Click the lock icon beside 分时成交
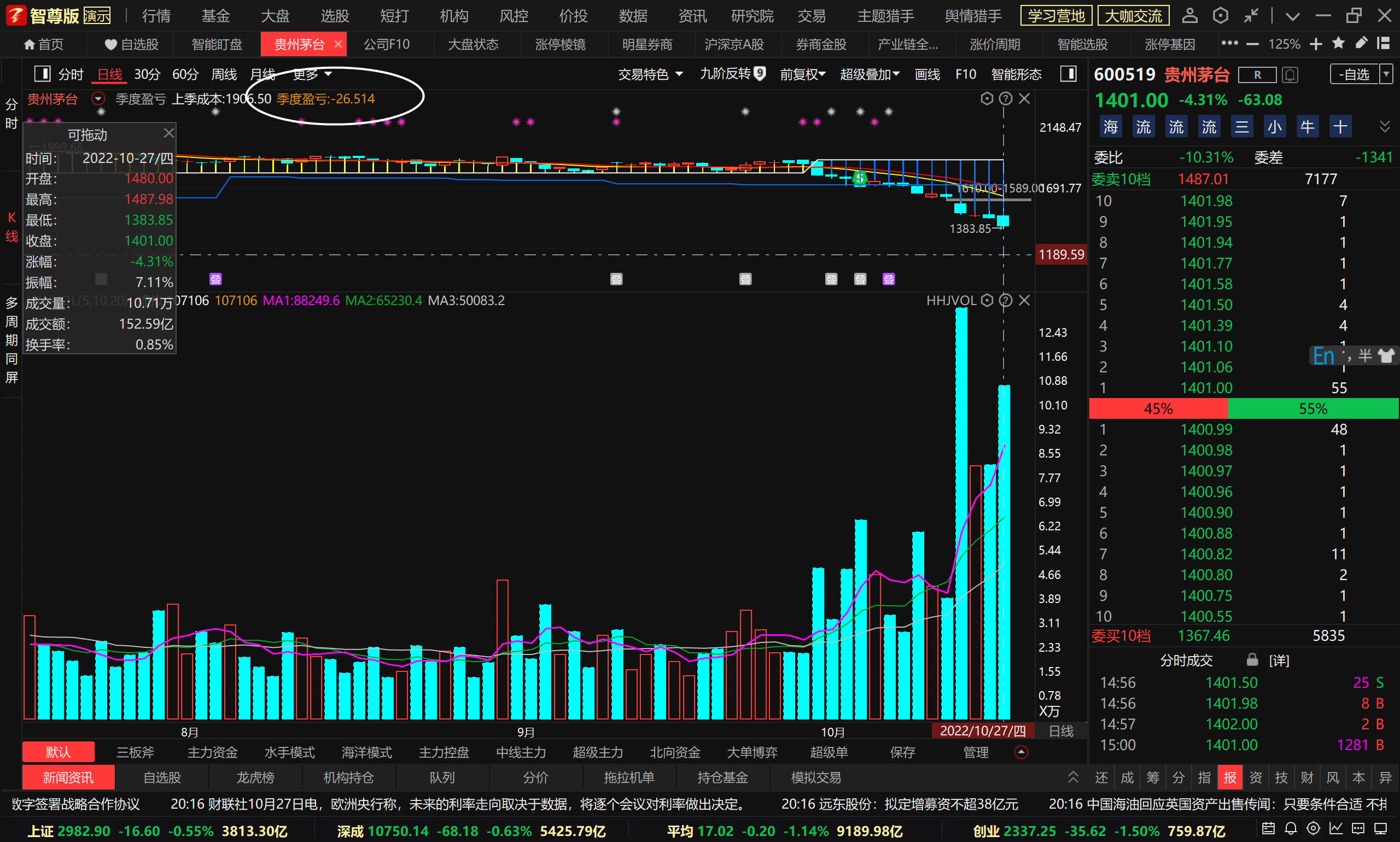1400x842 pixels. tap(1252, 660)
